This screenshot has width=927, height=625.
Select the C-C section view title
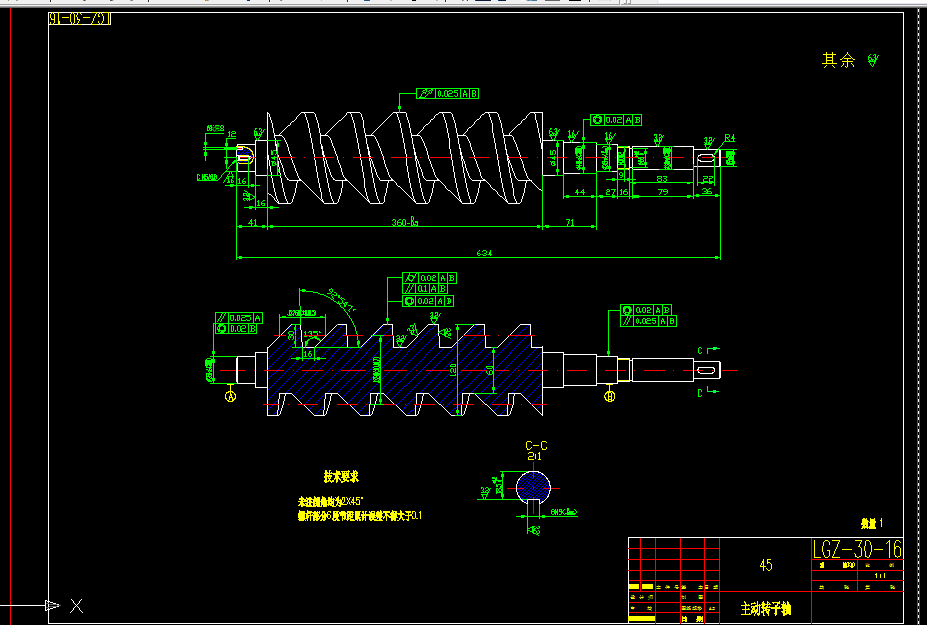pyautogui.click(x=536, y=446)
